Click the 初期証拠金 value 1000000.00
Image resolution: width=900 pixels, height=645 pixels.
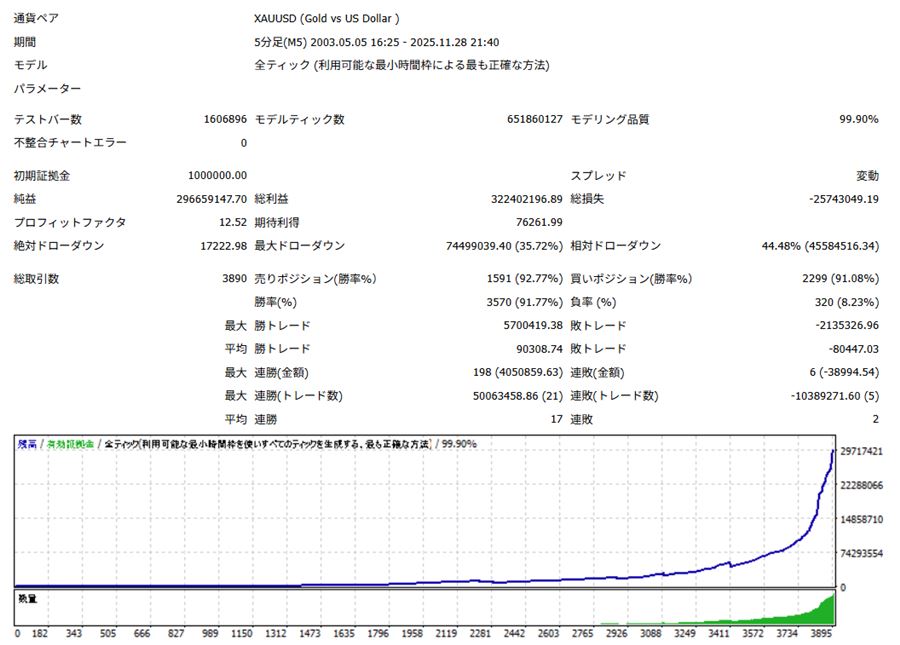pyautogui.click(x=218, y=176)
